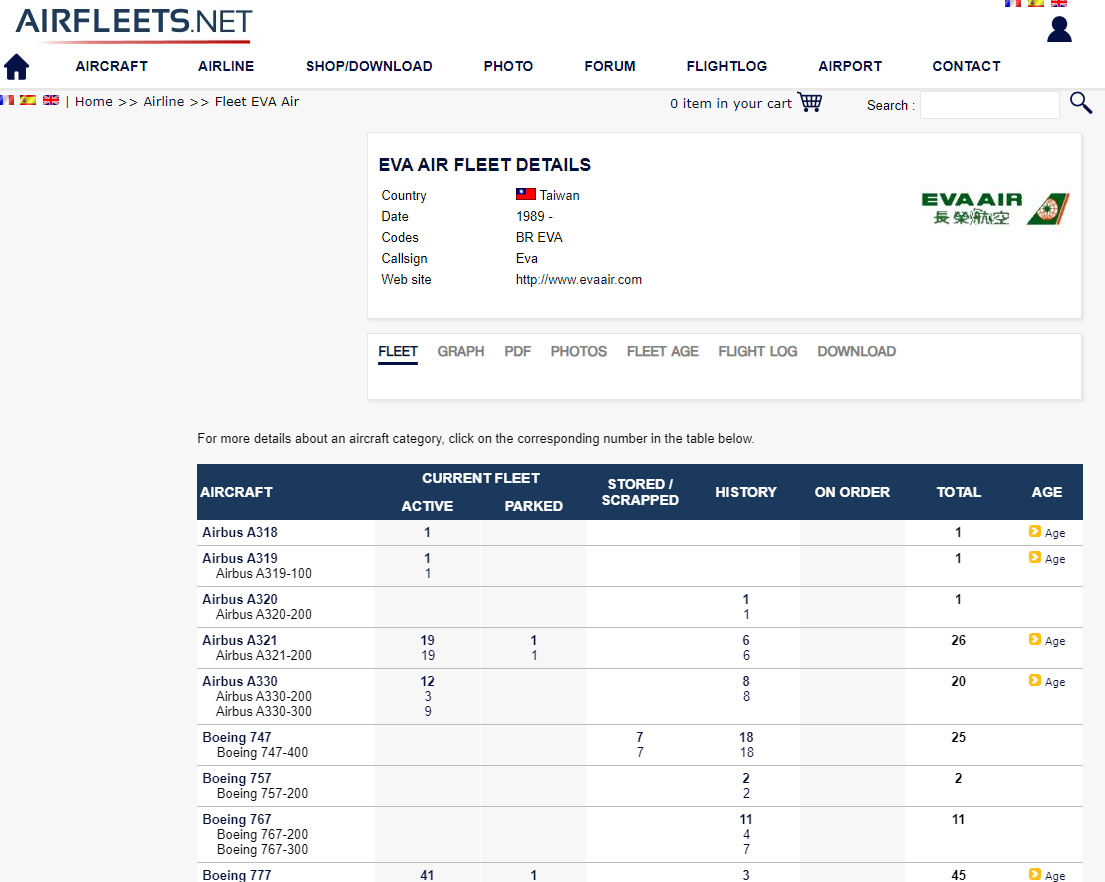Click active count 12 for Airbus A330
Image resolution: width=1105 pixels, height=882 pixels.
[427, 681]
